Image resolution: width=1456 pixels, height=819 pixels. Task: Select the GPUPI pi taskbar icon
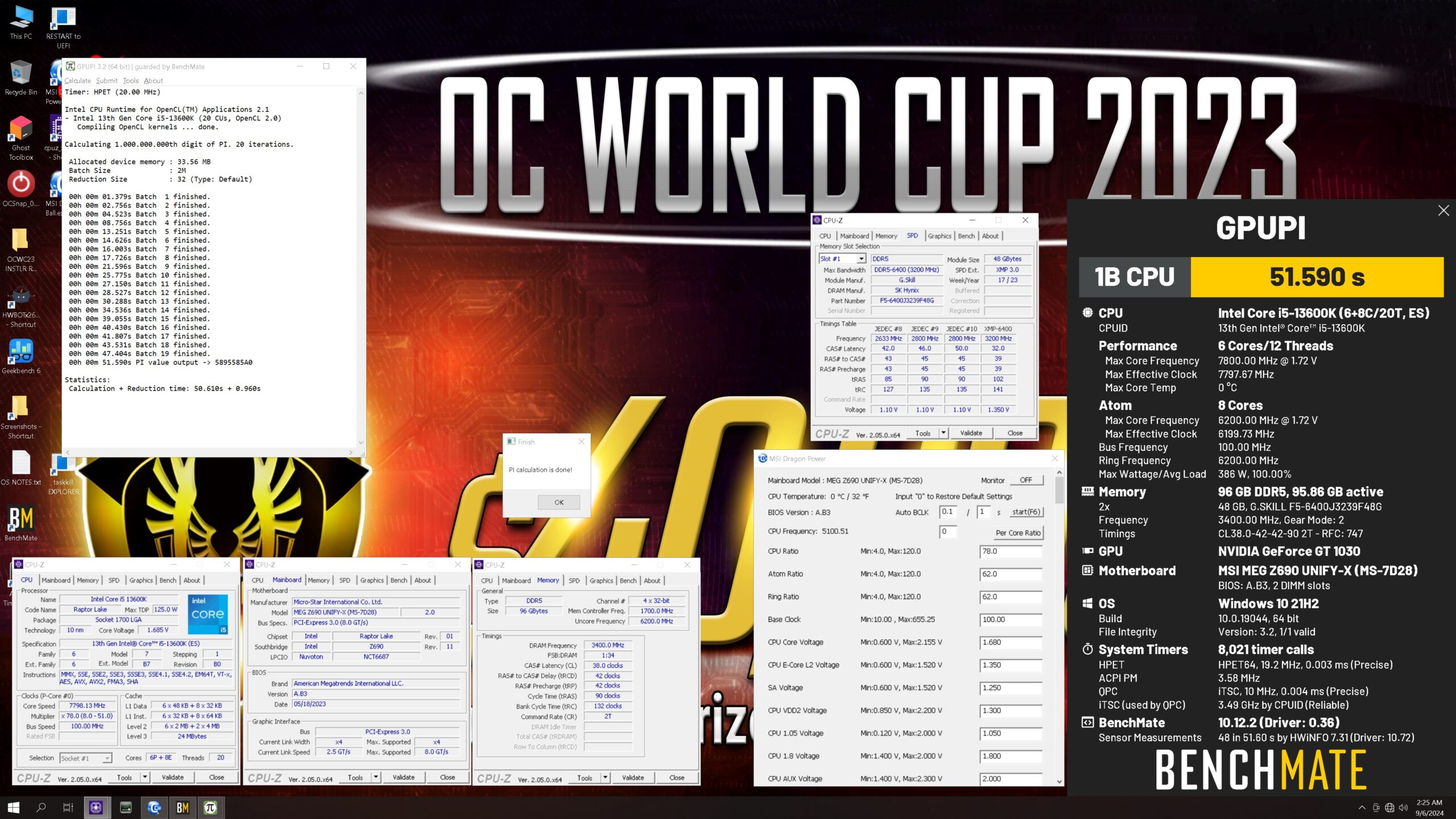[x=210, y=807]
